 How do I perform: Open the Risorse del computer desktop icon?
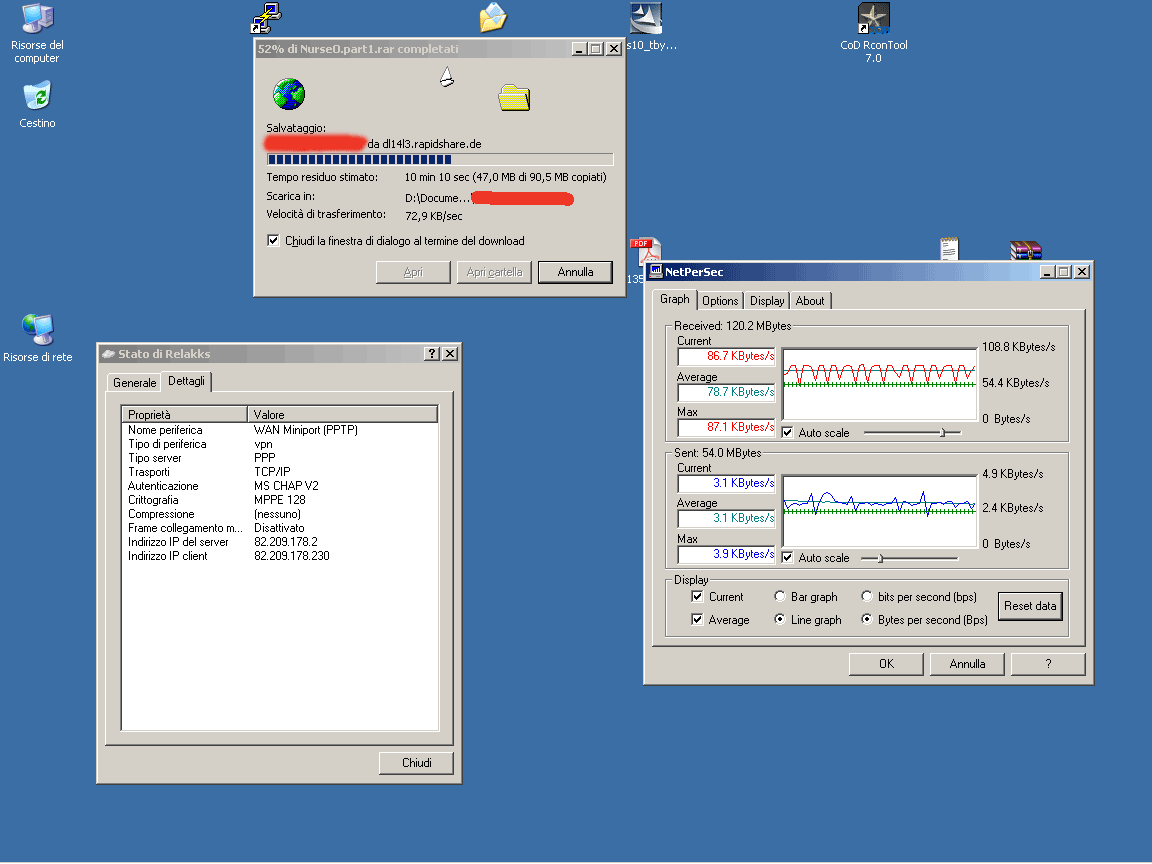tap(37, 20)
